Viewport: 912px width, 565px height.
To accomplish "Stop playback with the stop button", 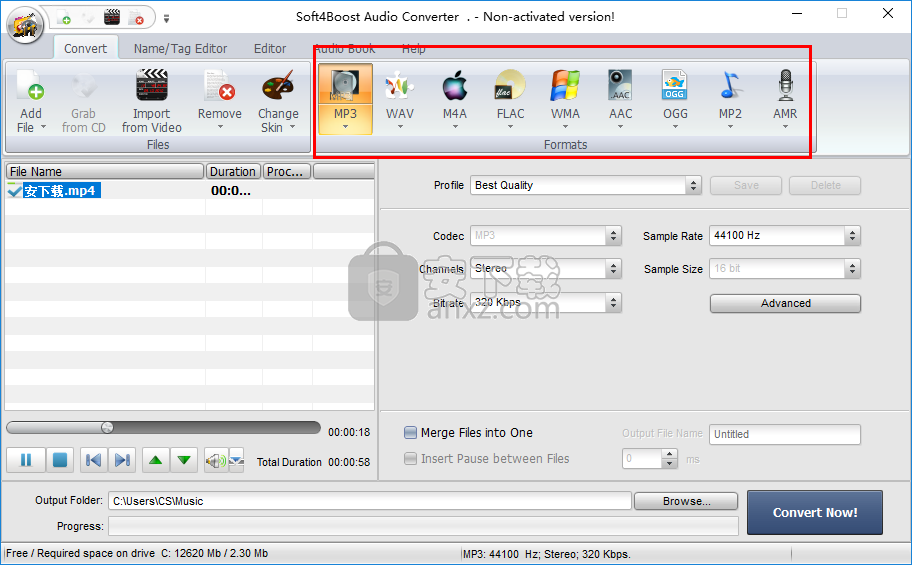I will click(x=60, y=460).
